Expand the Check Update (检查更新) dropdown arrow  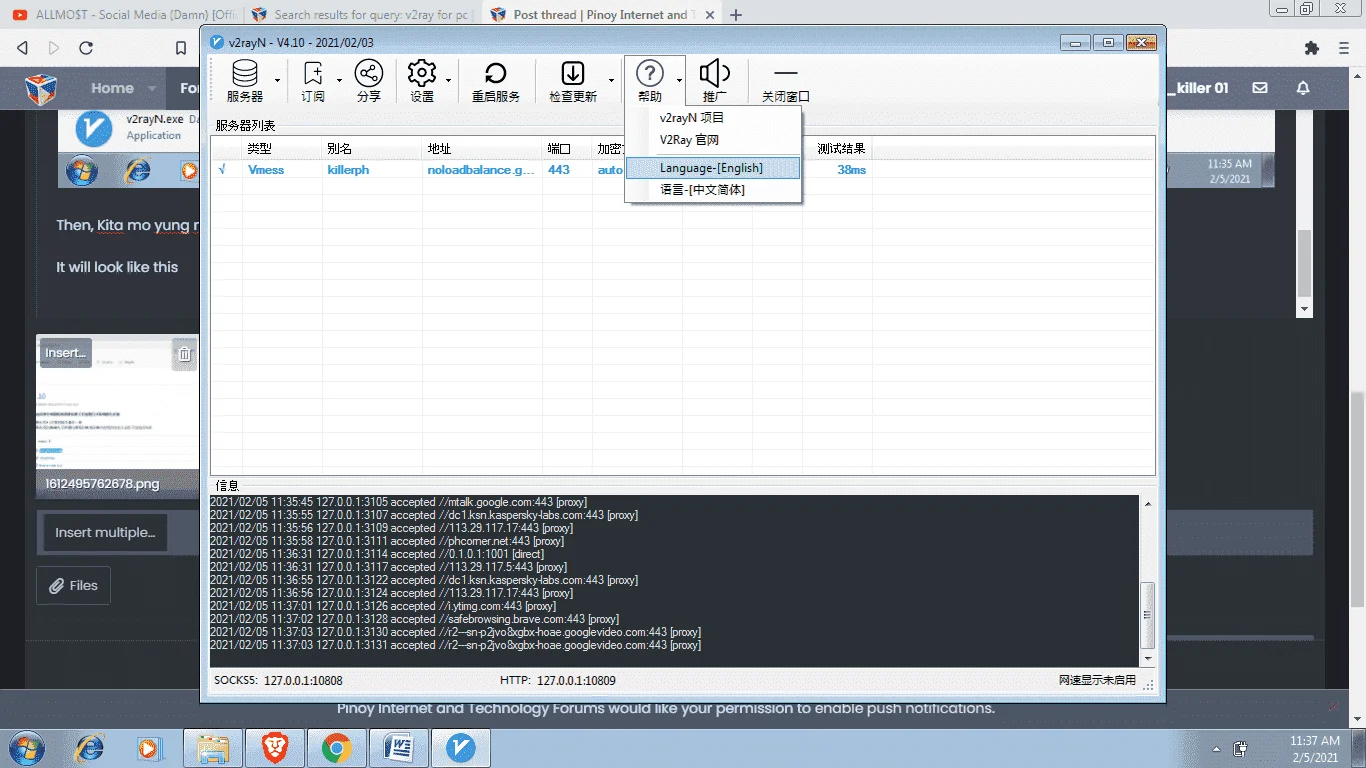[611, 80]
